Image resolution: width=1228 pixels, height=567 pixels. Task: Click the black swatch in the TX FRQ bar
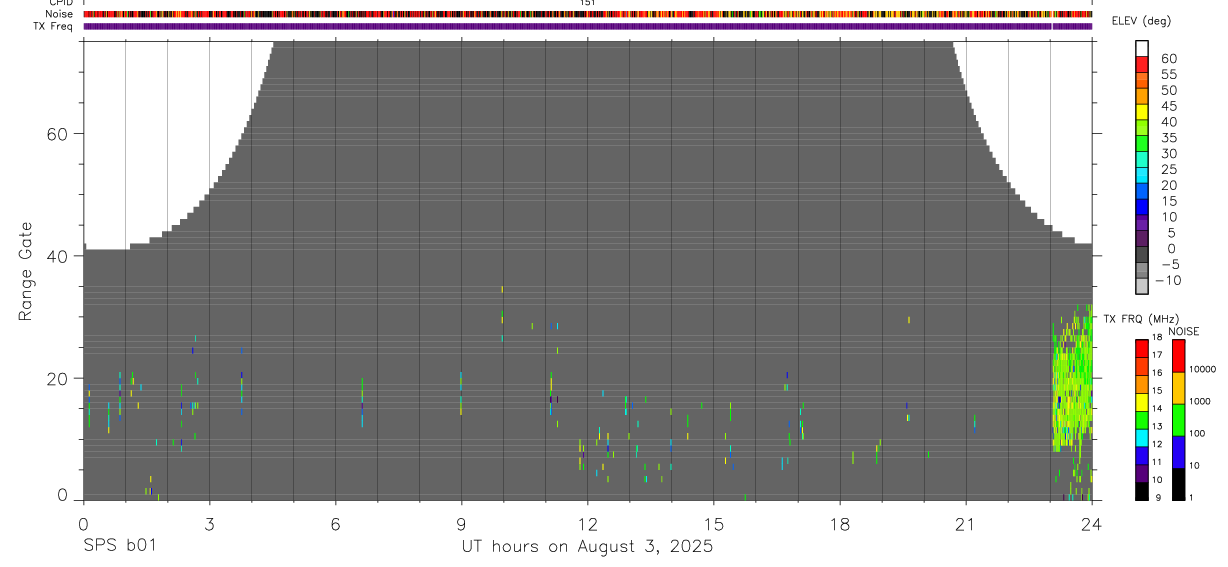coord(1142,491)
